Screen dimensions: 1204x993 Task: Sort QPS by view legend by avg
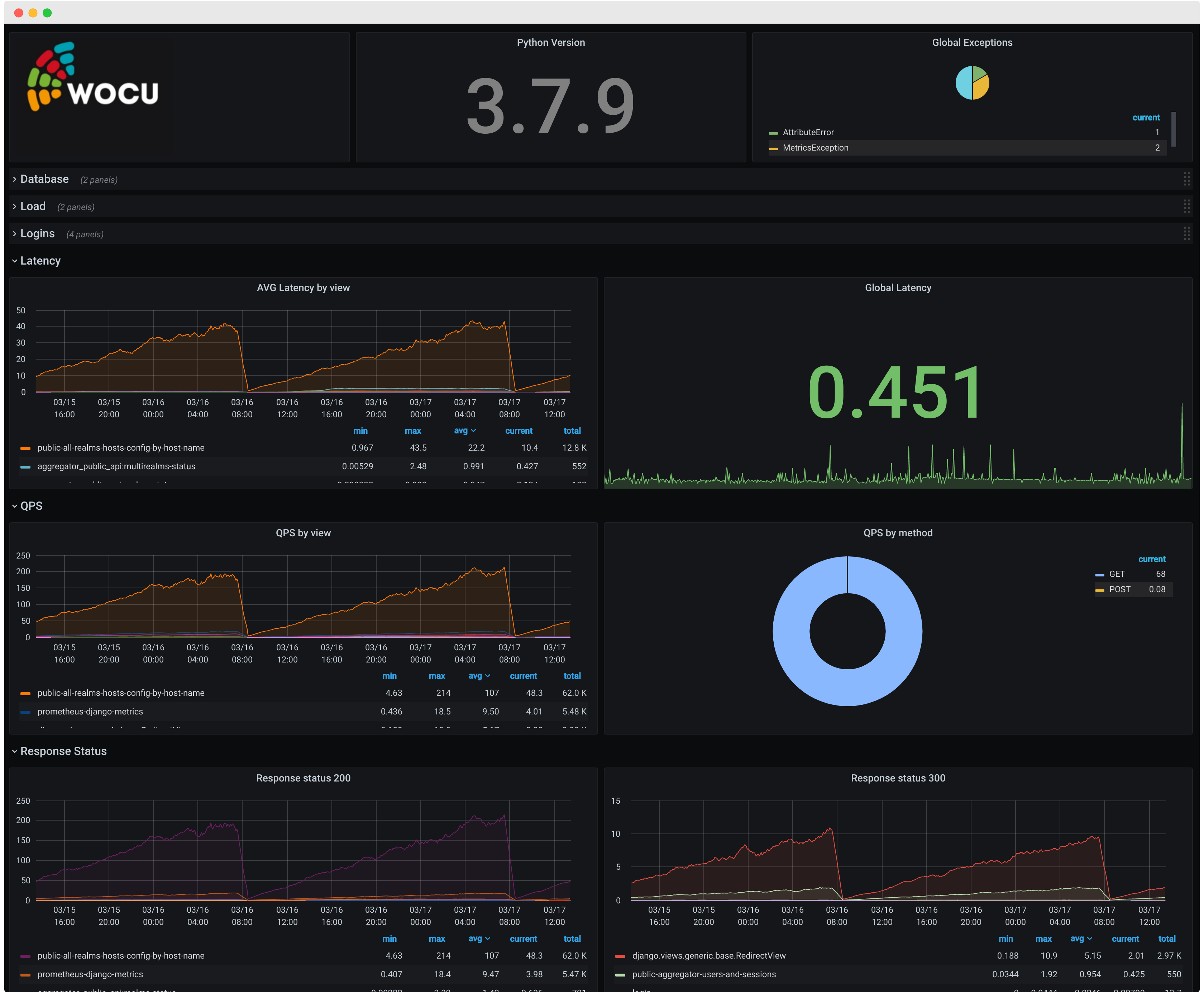pyautogui.click(x=479, y=676)
